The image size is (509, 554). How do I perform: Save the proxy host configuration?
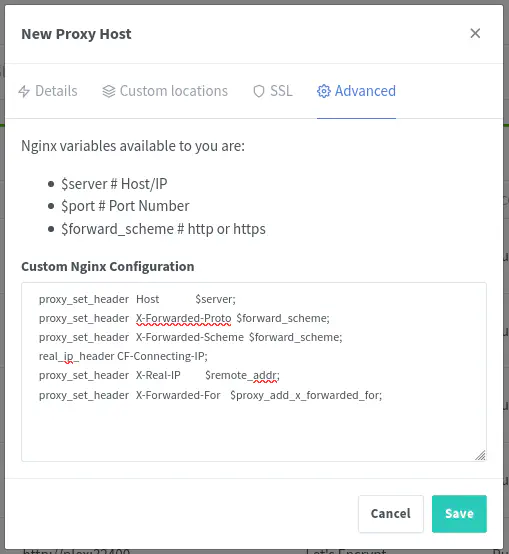[x=459, y=513]
